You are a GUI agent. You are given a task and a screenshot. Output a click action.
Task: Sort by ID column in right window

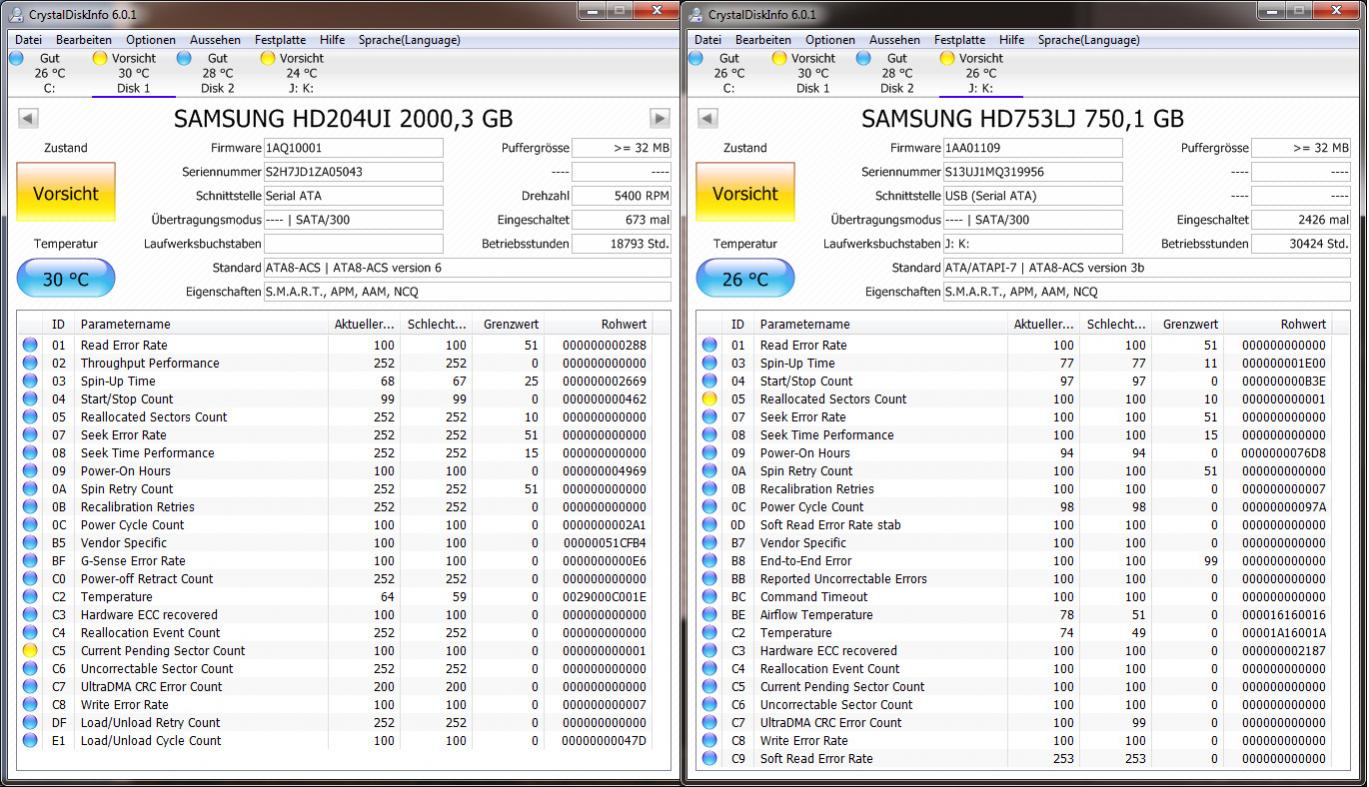[x=738, y=324]
